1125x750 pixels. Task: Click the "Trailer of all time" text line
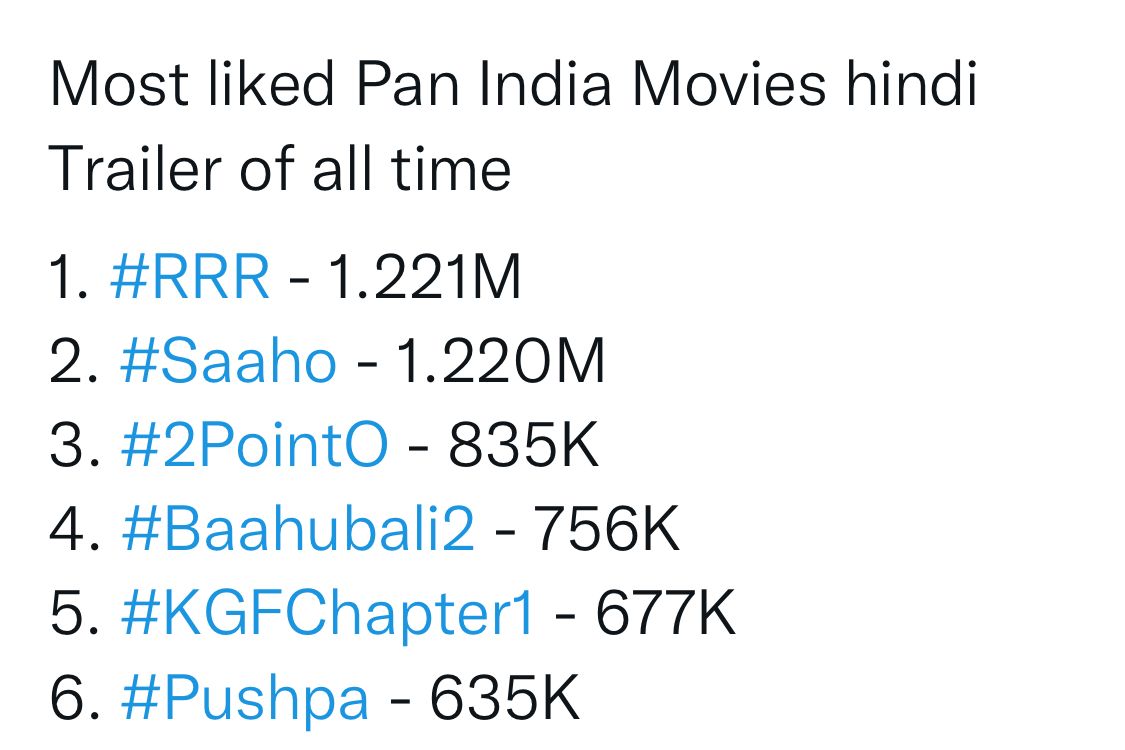point(280,167)
